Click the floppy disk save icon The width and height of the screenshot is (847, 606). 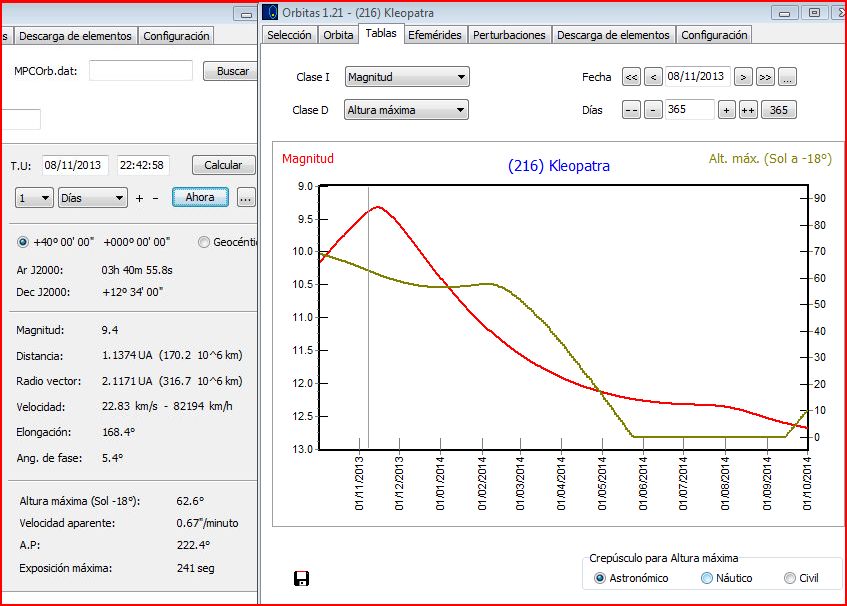tap(300, 578)
